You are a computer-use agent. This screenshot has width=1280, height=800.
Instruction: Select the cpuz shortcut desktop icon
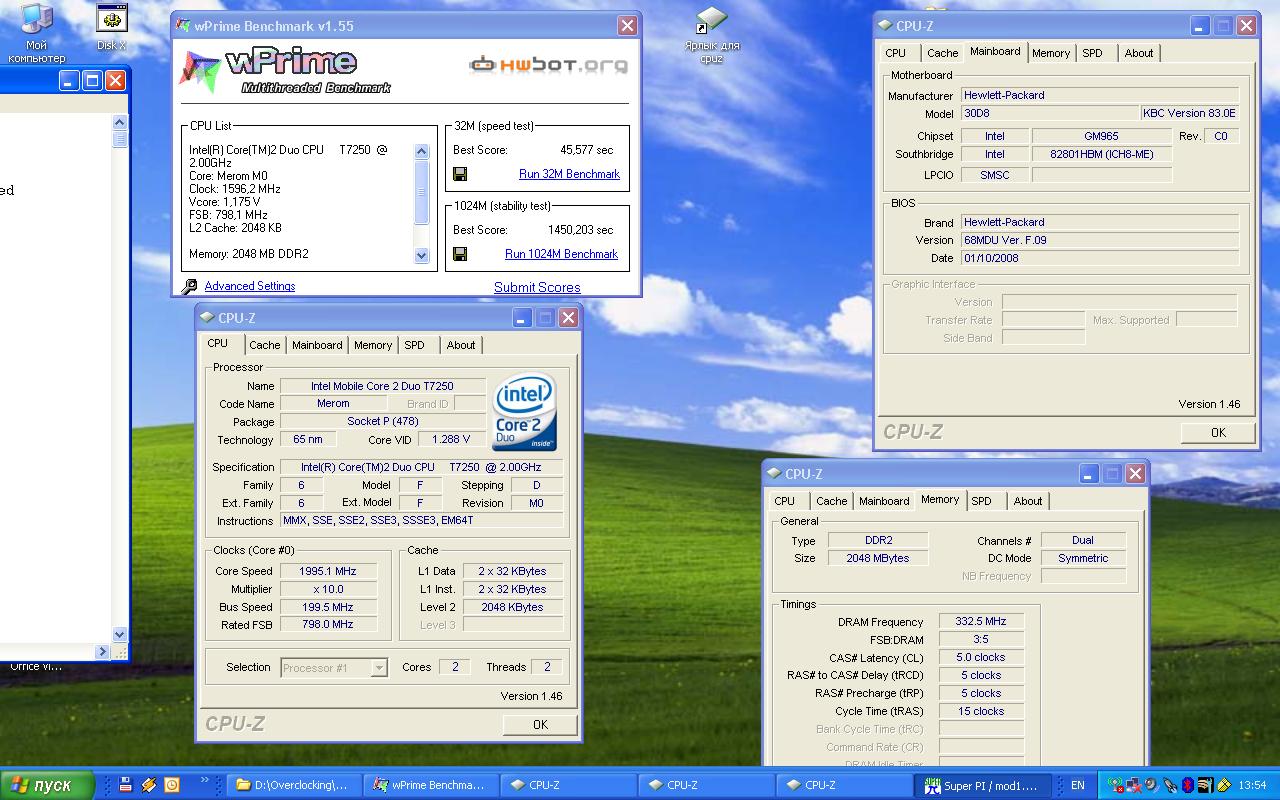(x=711, y=35)
